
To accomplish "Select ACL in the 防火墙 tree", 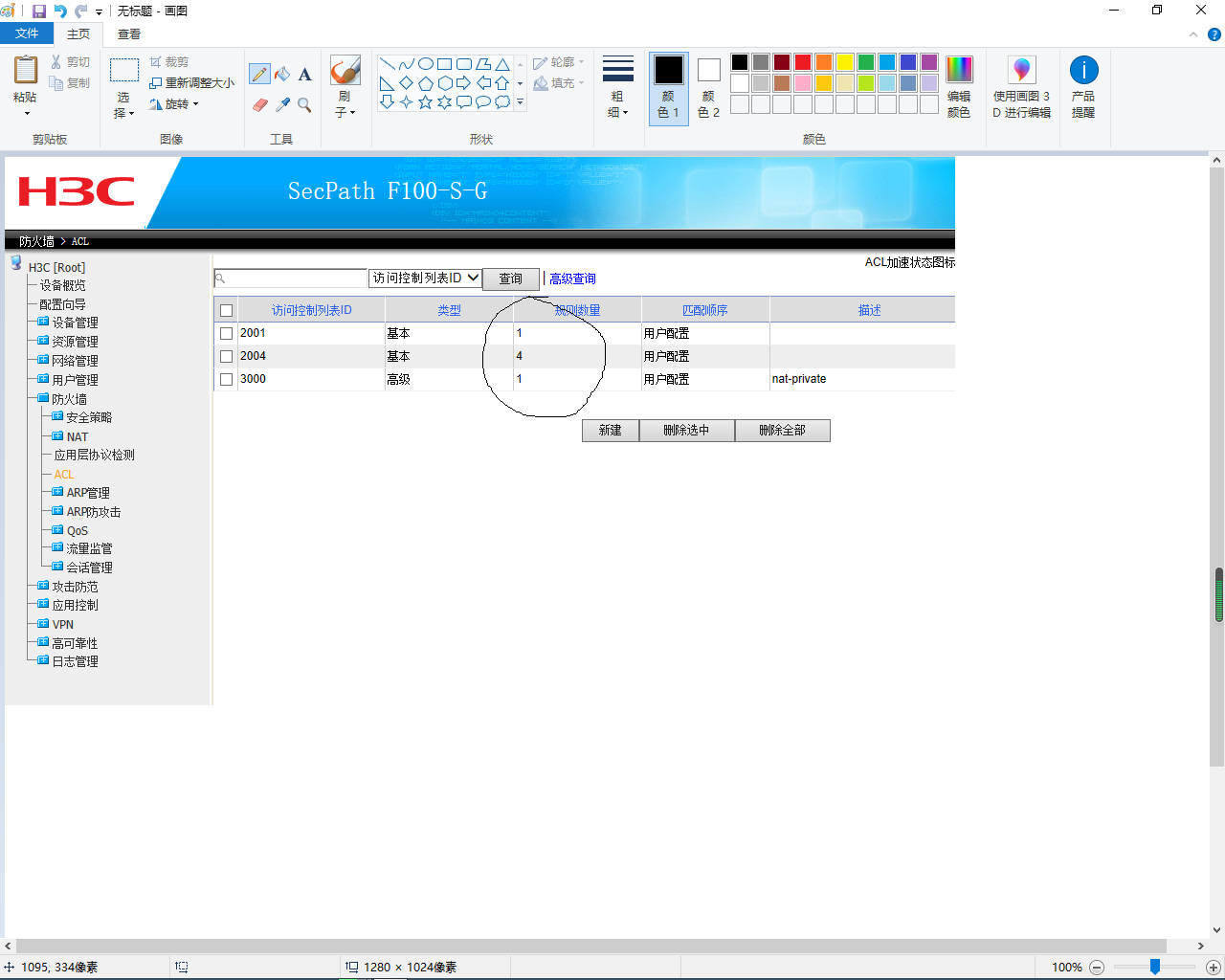I will pyautogui.click(x=64, y=474).
